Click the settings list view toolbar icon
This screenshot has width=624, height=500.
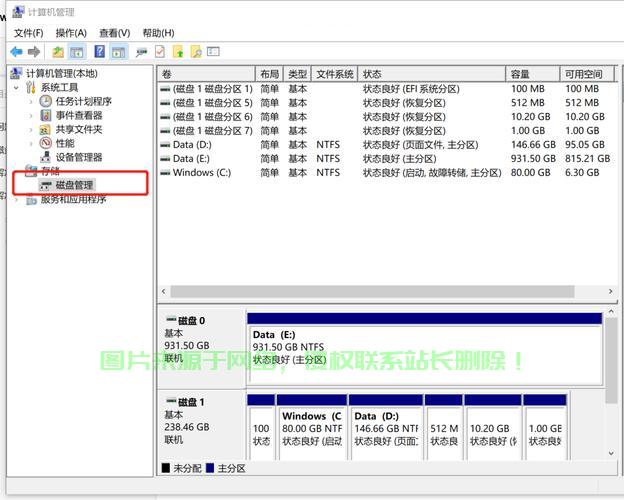213,52
